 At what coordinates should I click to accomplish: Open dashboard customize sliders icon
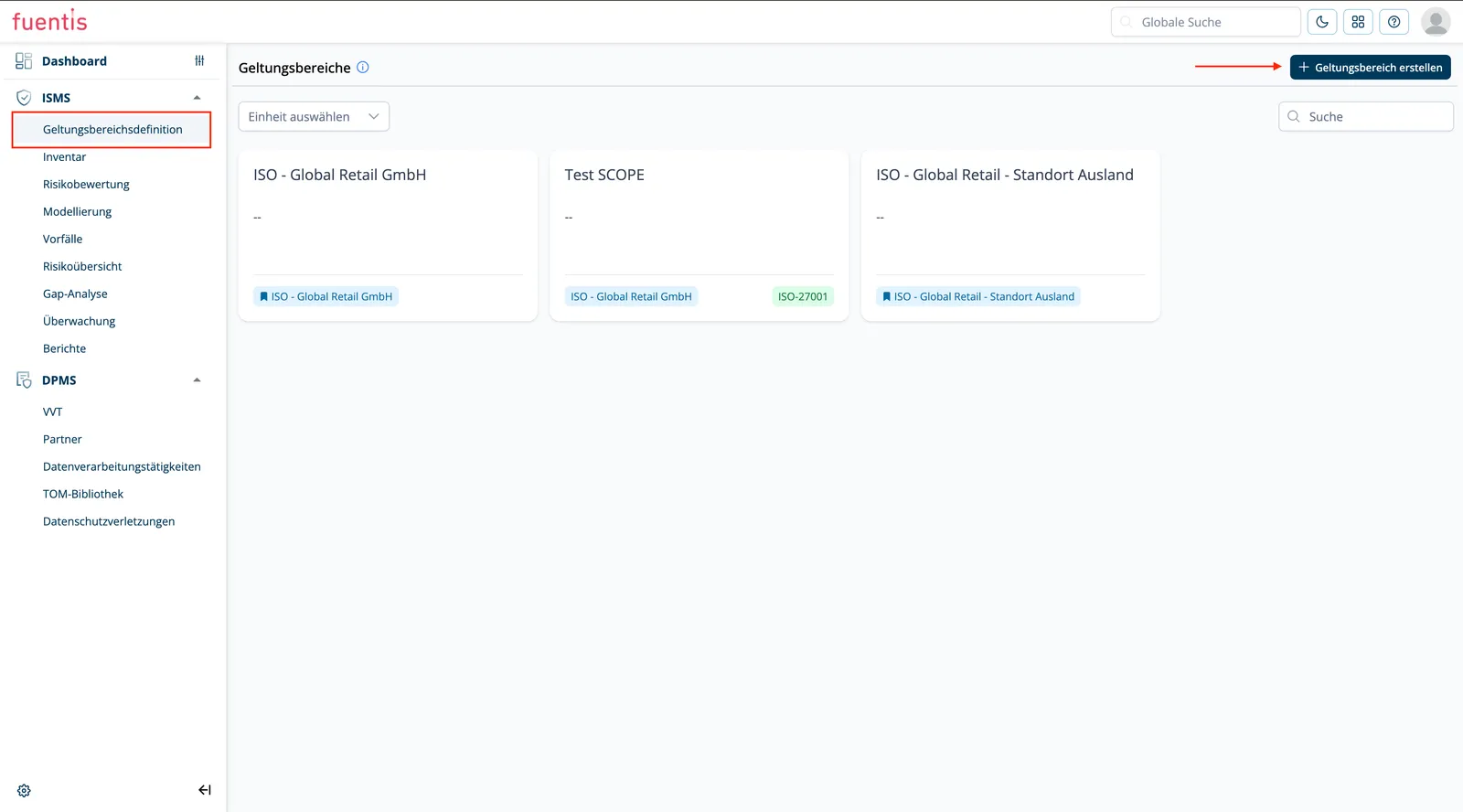pos(199,60)
